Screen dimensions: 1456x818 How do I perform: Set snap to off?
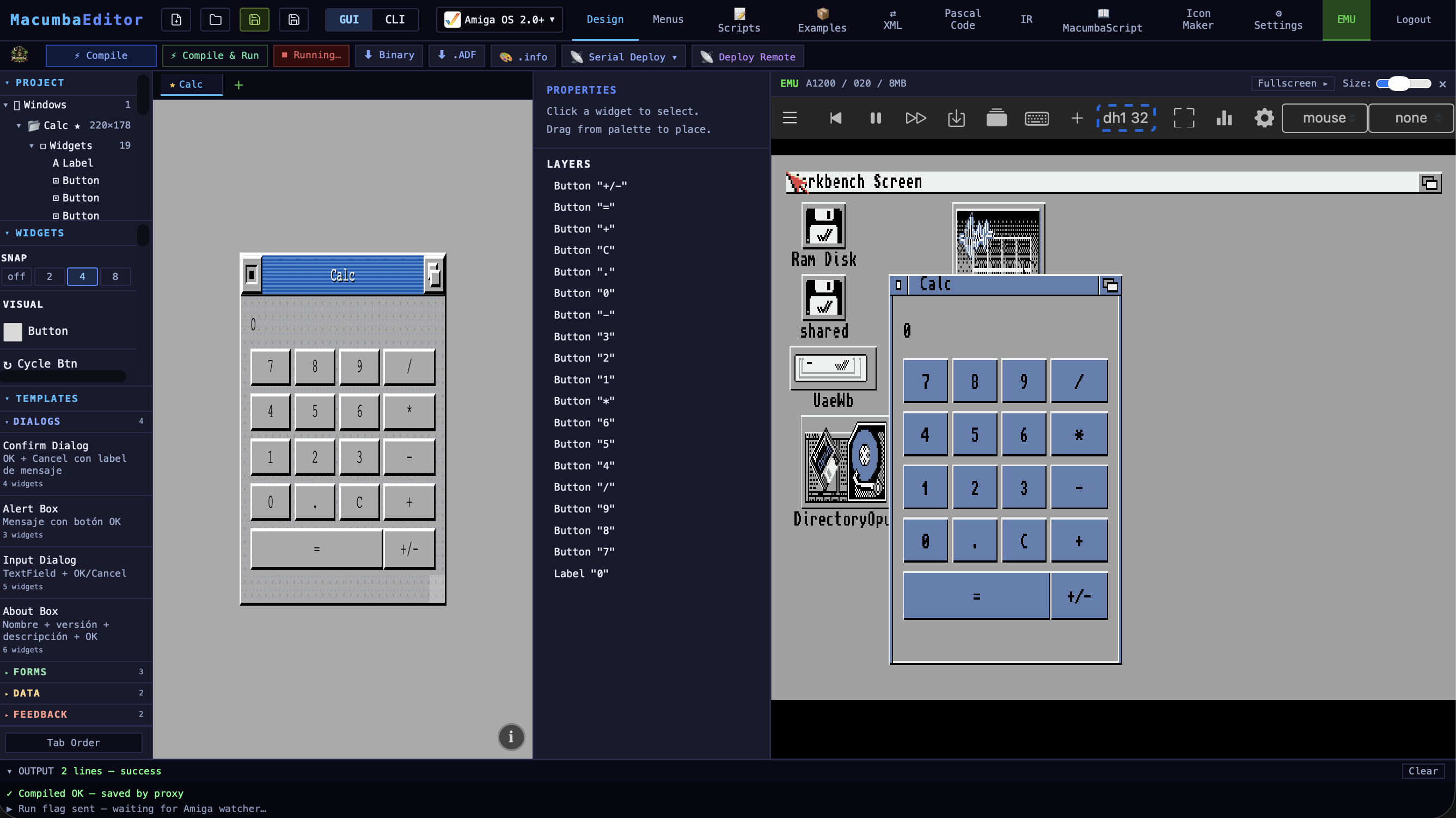(16, 277)
